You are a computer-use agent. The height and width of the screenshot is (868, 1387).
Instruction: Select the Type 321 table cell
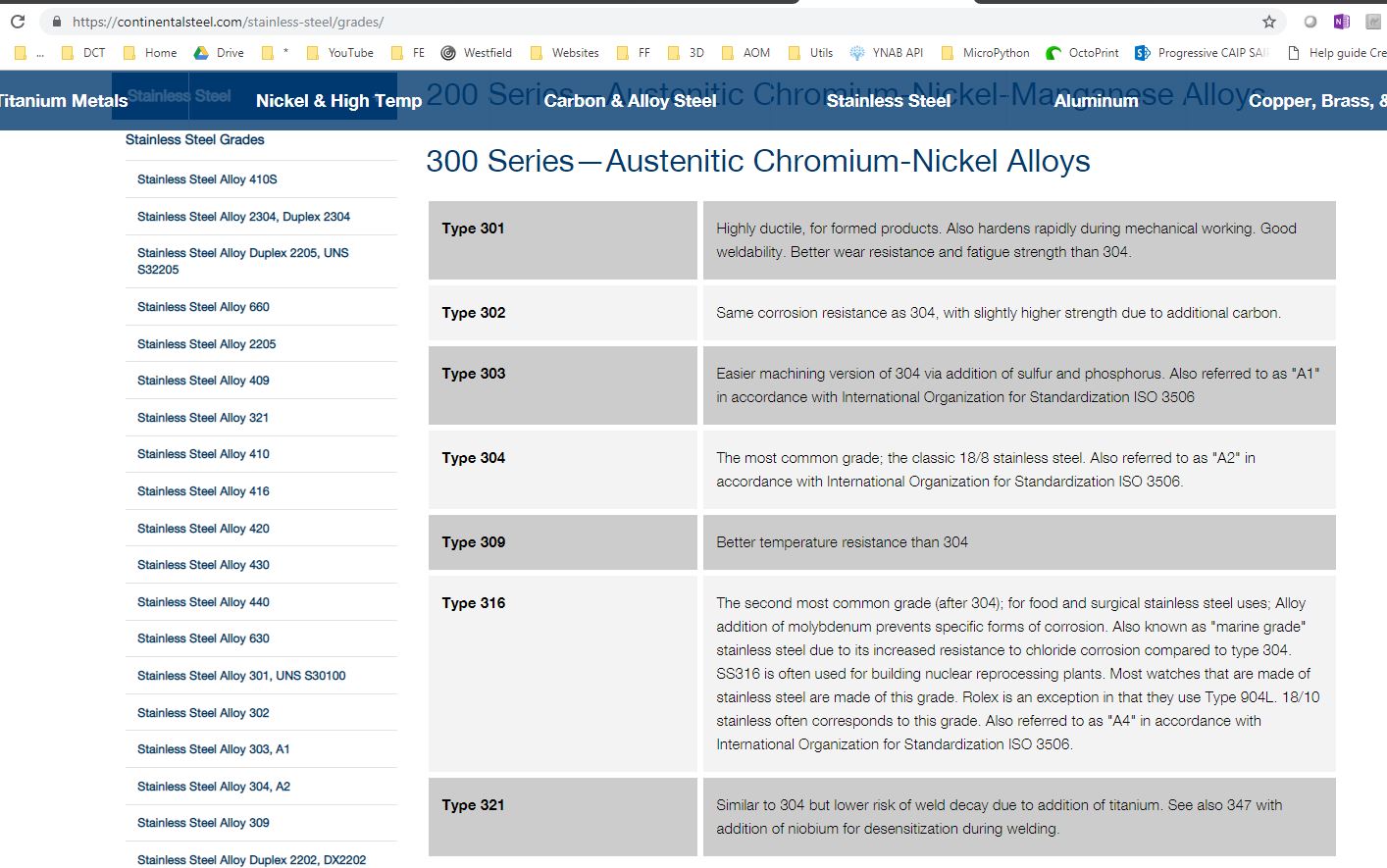coord(563,817)
